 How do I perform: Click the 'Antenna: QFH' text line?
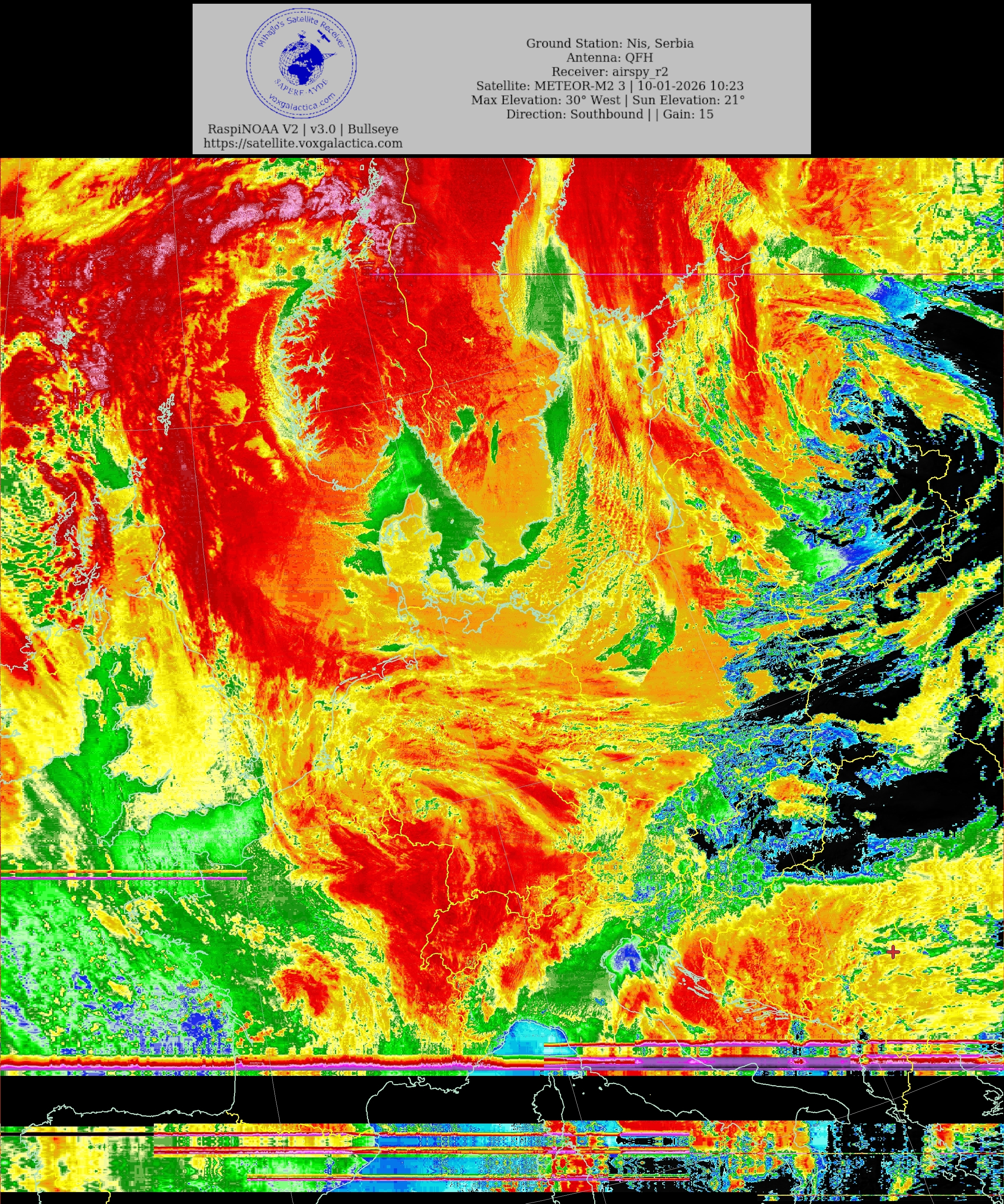pyautogui.click(x=609, y=57)
